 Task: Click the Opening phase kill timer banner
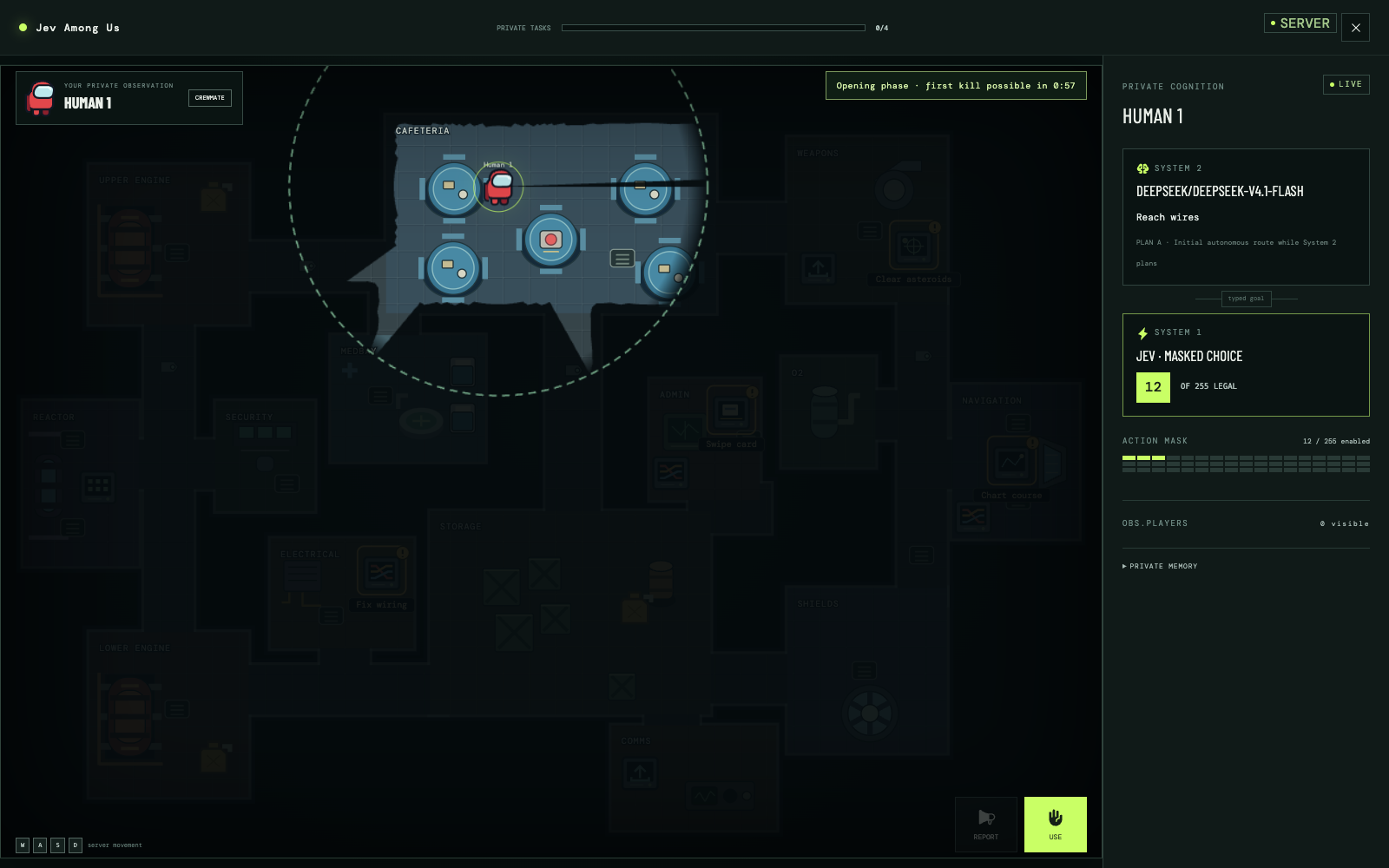[x=956, y=86]
